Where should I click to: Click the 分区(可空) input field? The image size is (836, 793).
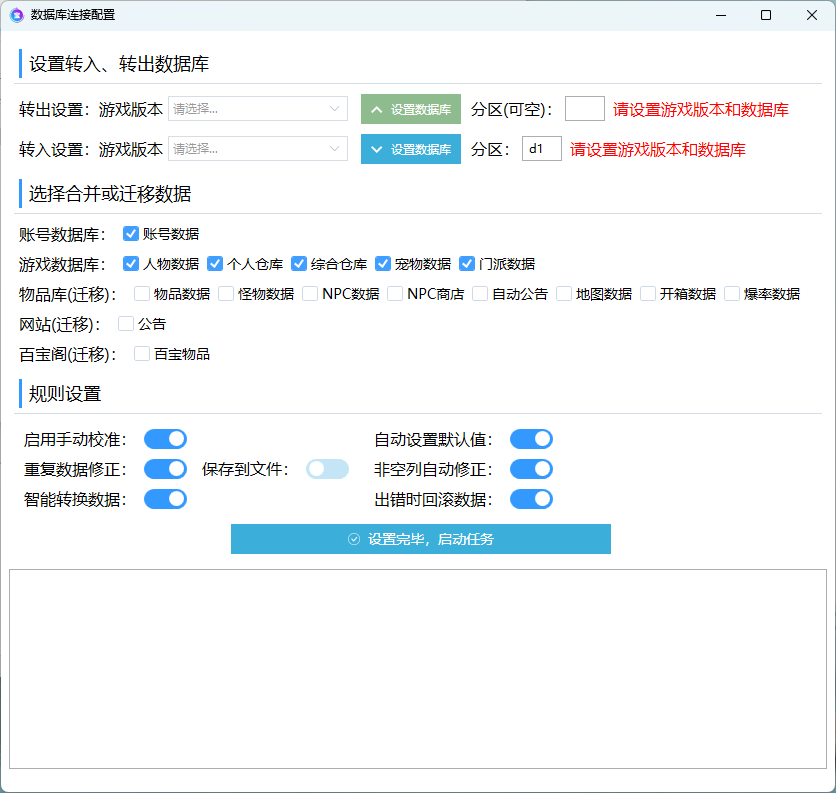tap(584, 109)
